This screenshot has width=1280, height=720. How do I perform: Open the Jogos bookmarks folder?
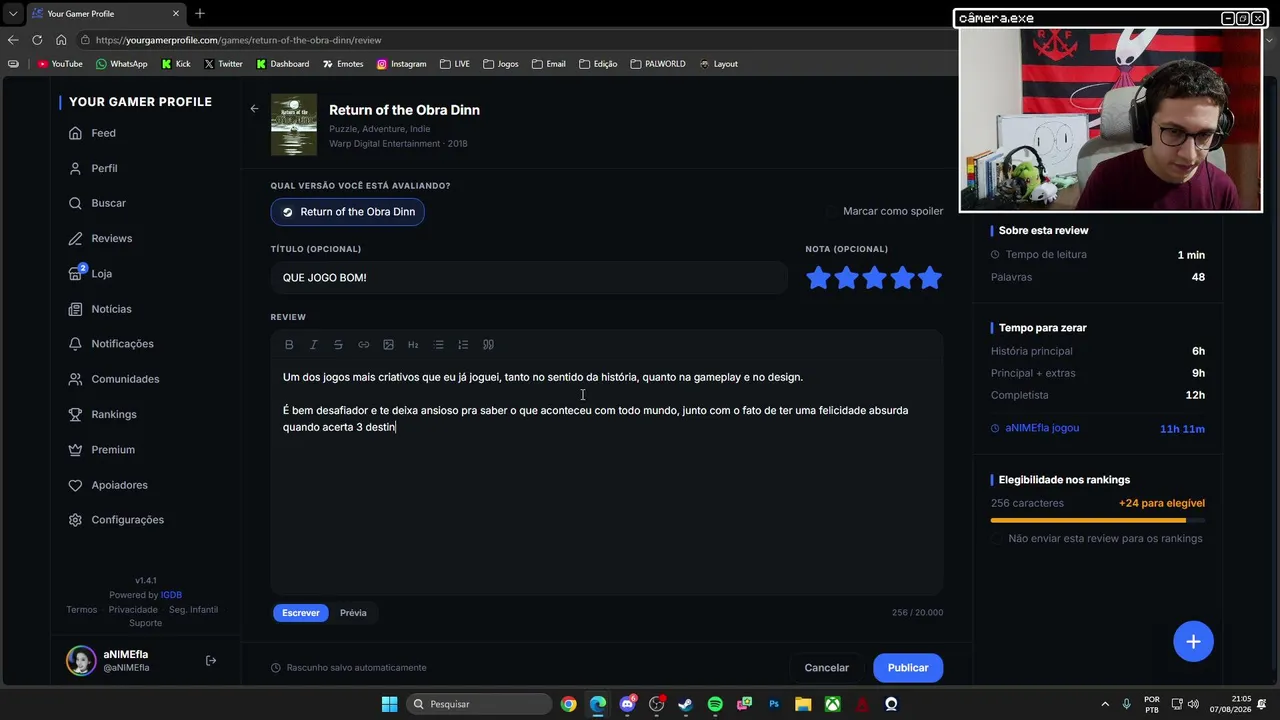pyautogui.click(x=501, y=64)
